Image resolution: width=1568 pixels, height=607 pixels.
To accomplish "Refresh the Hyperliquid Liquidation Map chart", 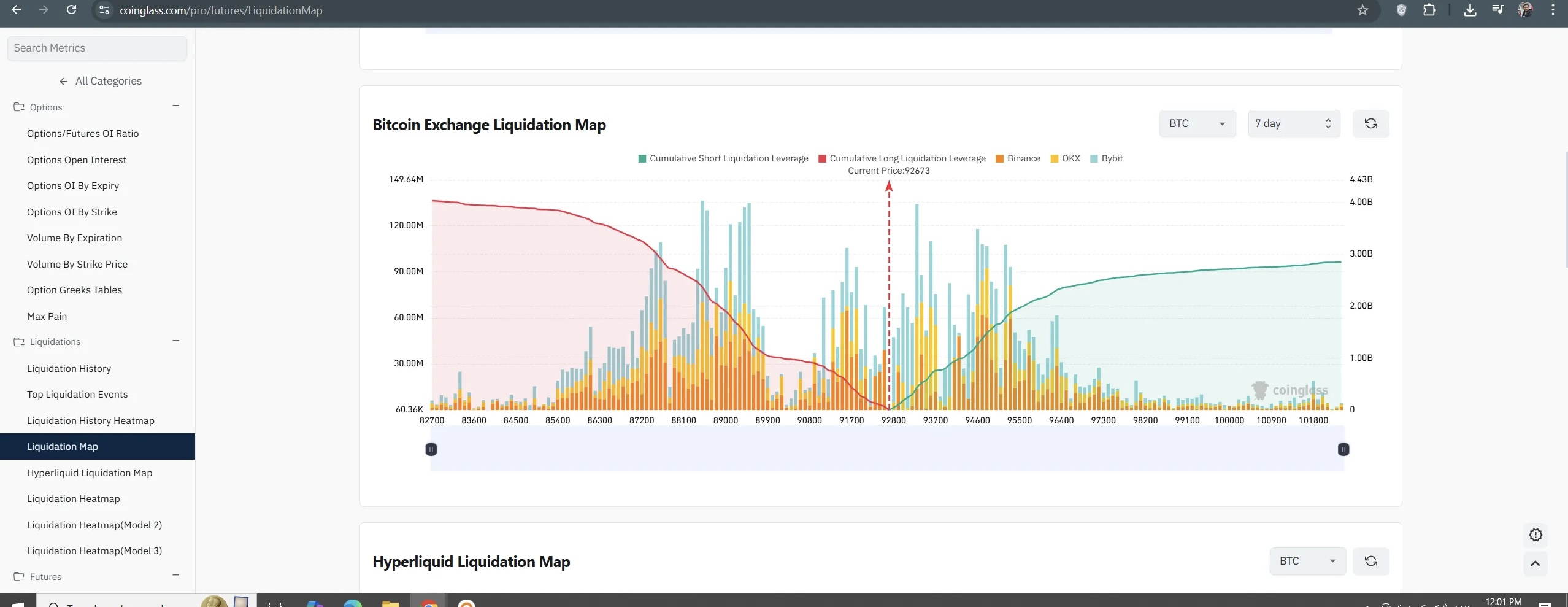I will (x=1370, y=562).
